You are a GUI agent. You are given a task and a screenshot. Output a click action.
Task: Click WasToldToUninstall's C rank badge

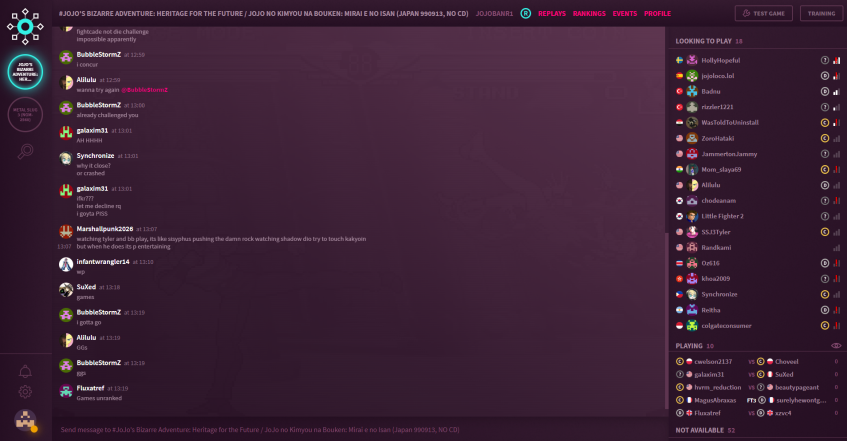825,123
